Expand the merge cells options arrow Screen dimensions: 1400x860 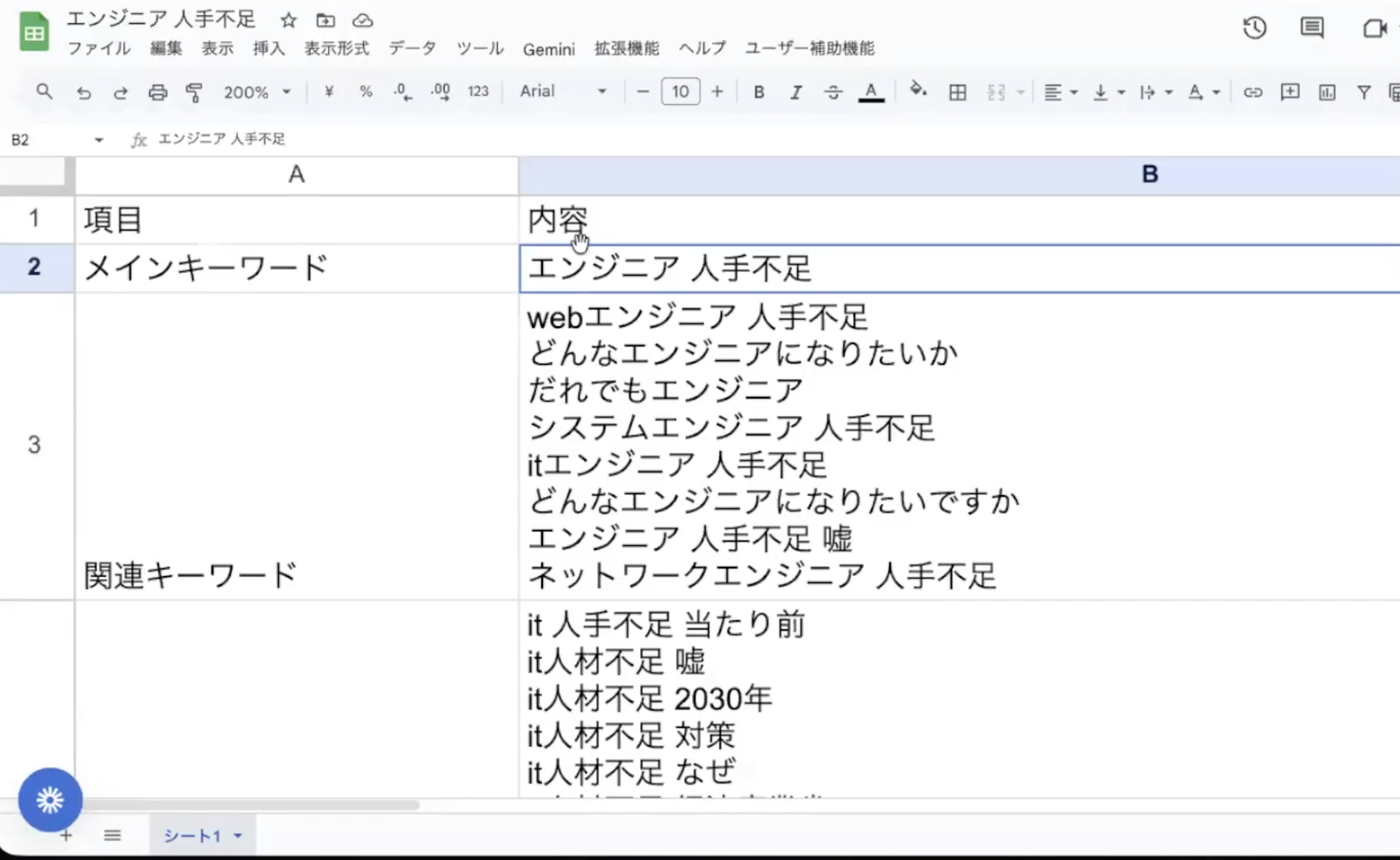[1020, 93]
